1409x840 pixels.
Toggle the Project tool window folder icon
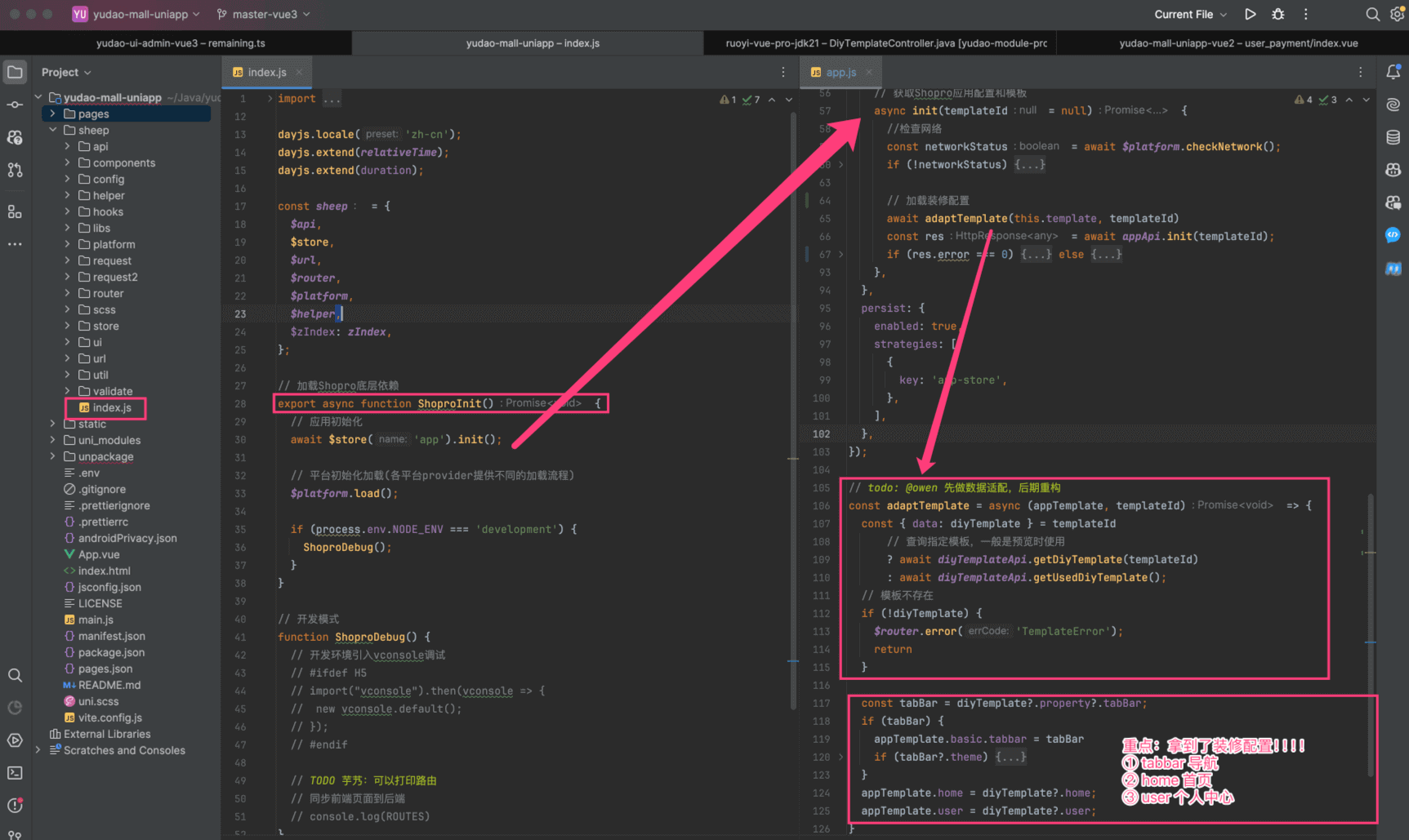tap(15, 72)
